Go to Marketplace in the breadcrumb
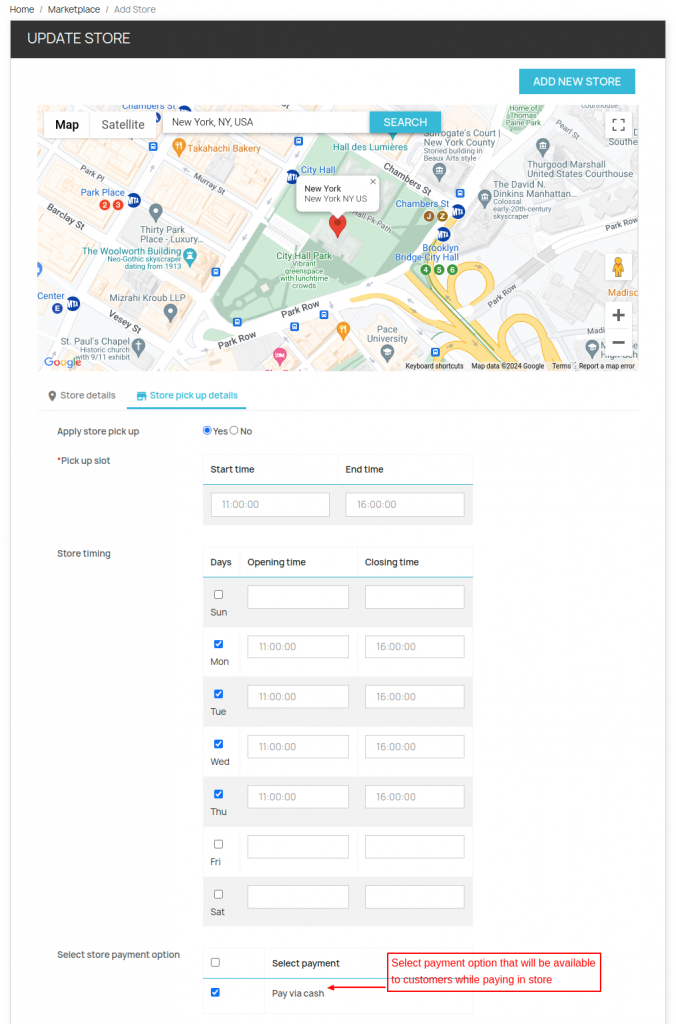676x1024 pixels. (74, 10)
